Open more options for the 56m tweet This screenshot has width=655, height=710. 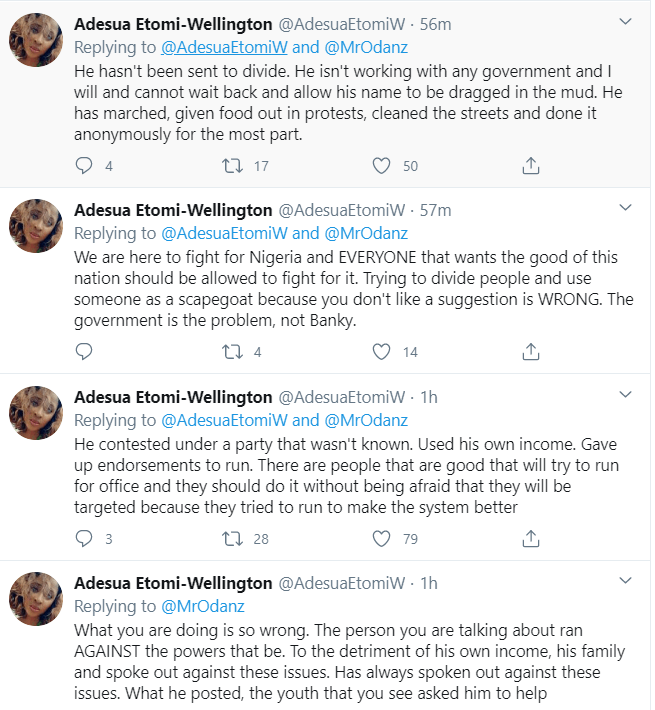pyautogui.click(x=625, y=21)
